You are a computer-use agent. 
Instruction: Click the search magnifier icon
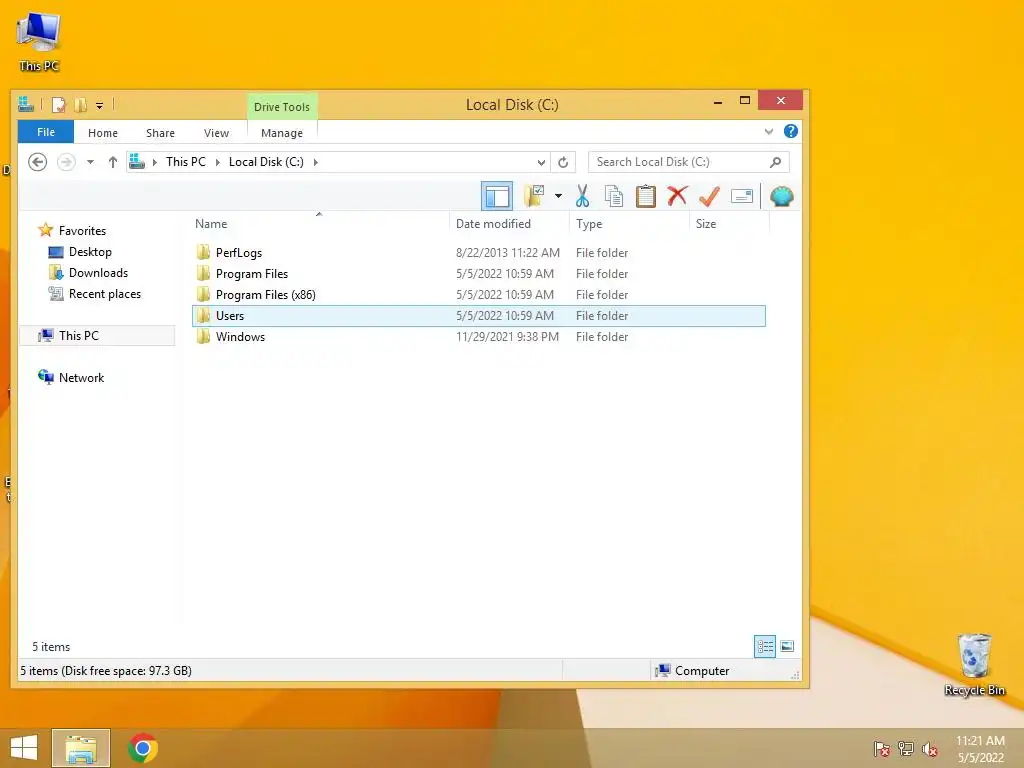click(775, 162)
